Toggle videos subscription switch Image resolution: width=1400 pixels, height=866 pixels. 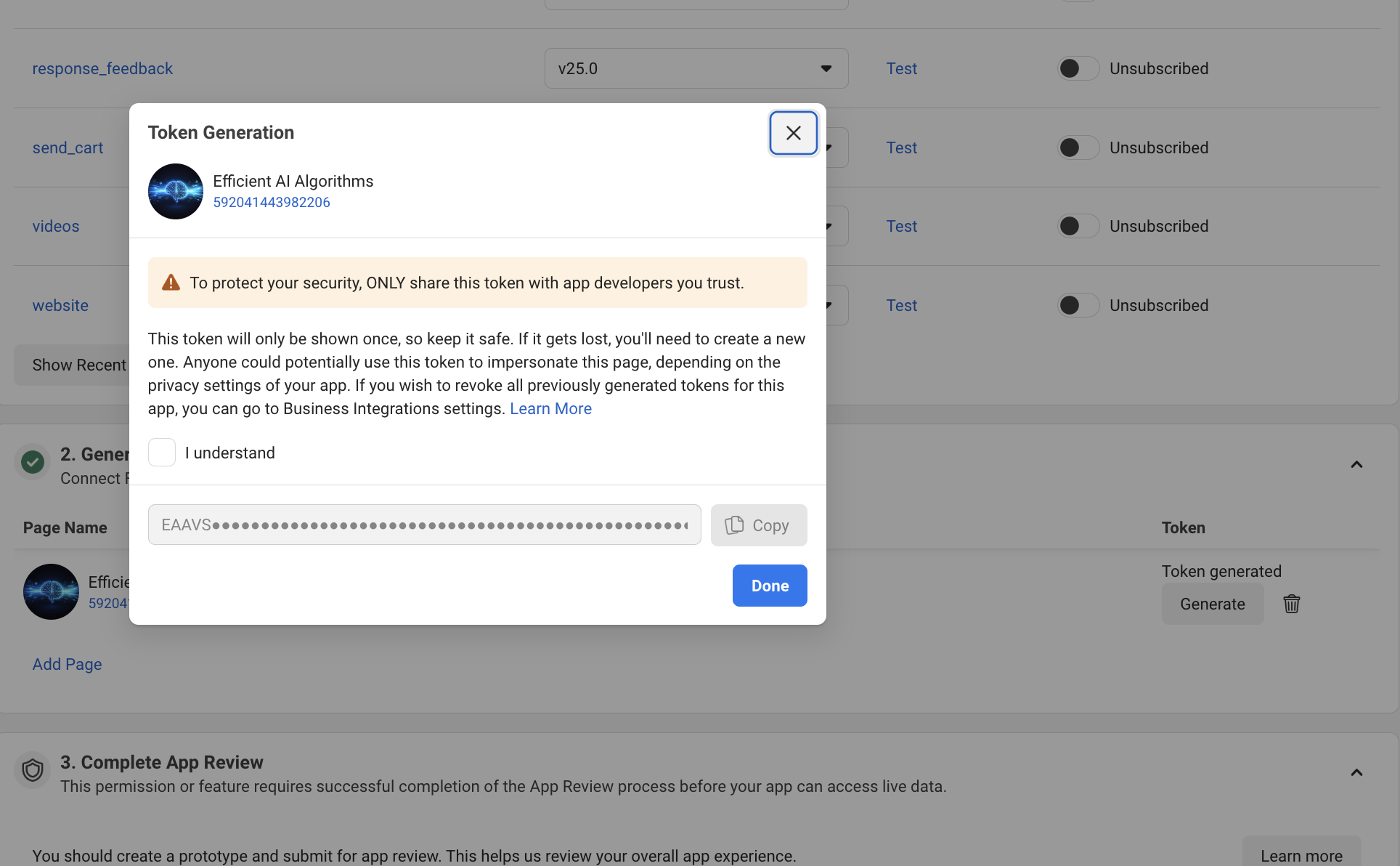[1078, 226]
